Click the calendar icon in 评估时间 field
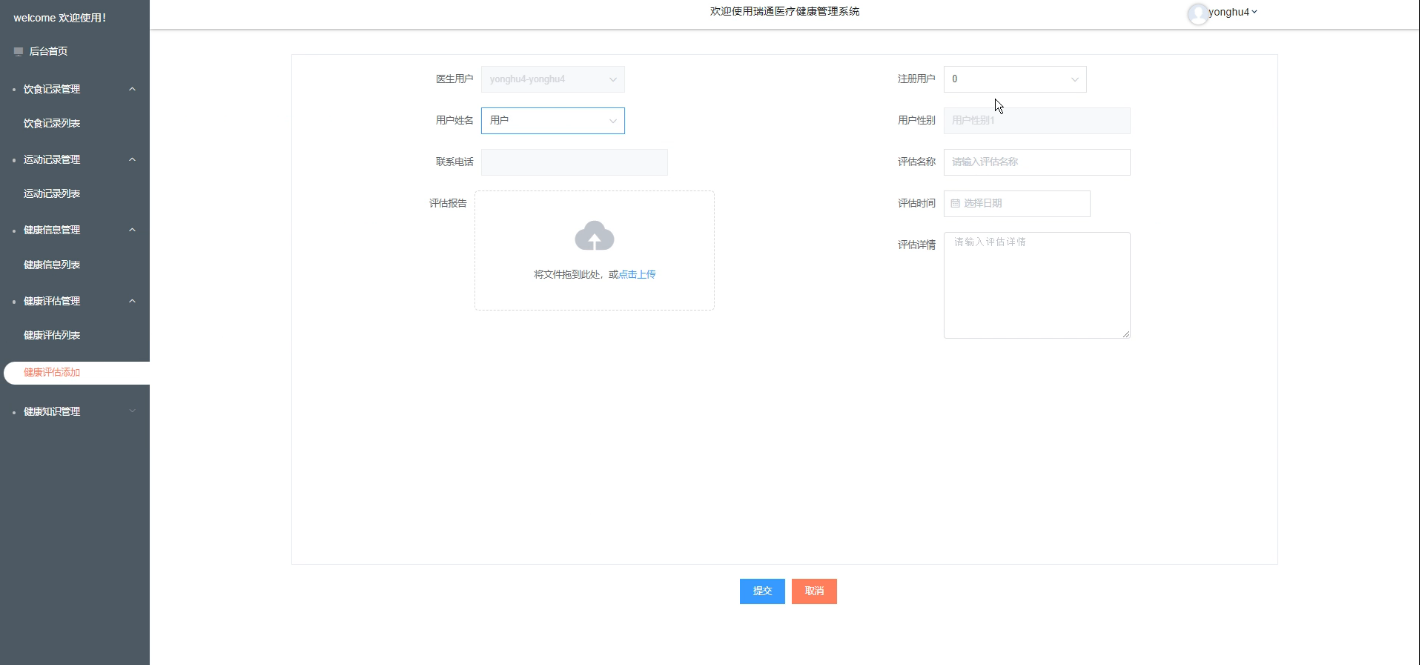The image size is (1422, 665). (955, 203)
